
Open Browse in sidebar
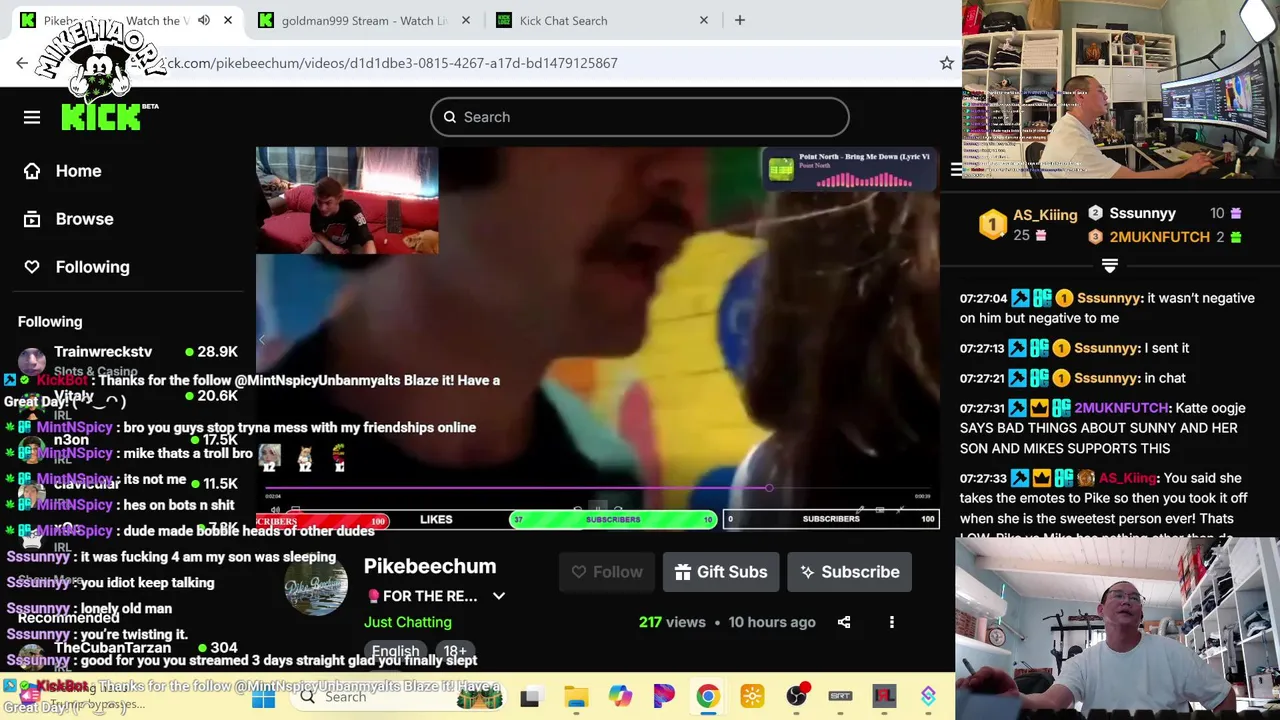click(x=84, y=219)
